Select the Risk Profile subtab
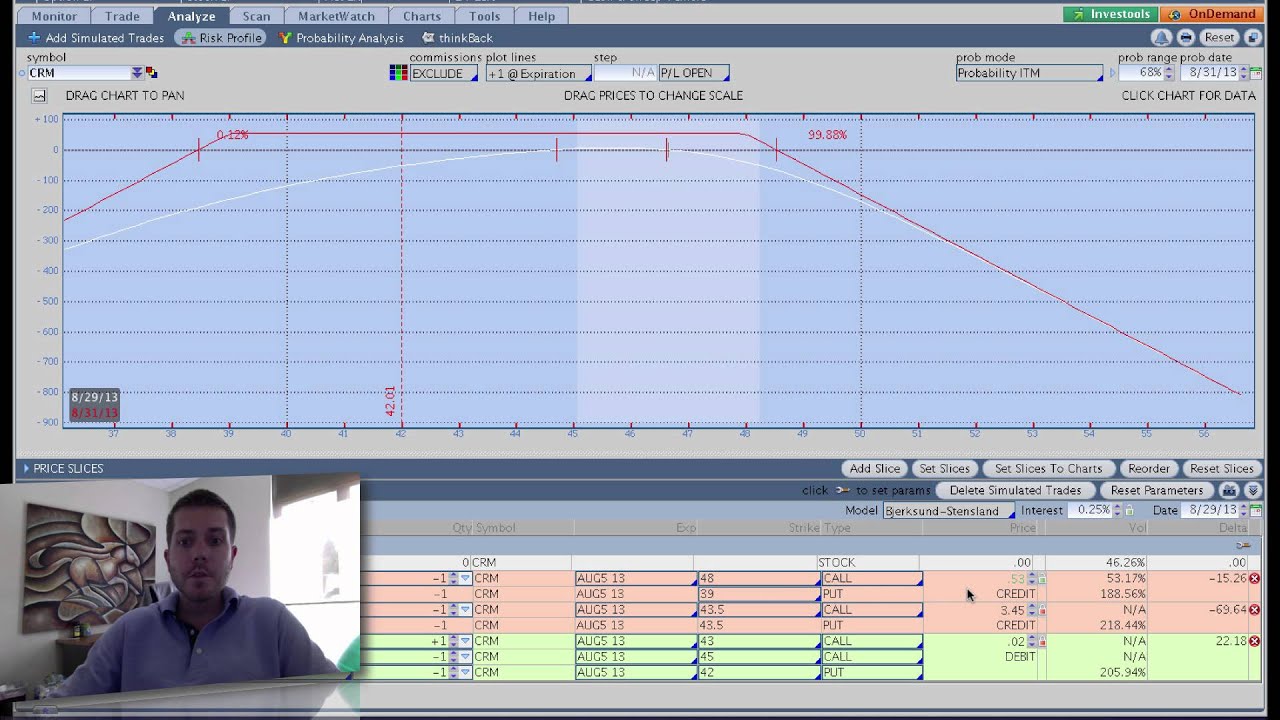 coord(221,38)
